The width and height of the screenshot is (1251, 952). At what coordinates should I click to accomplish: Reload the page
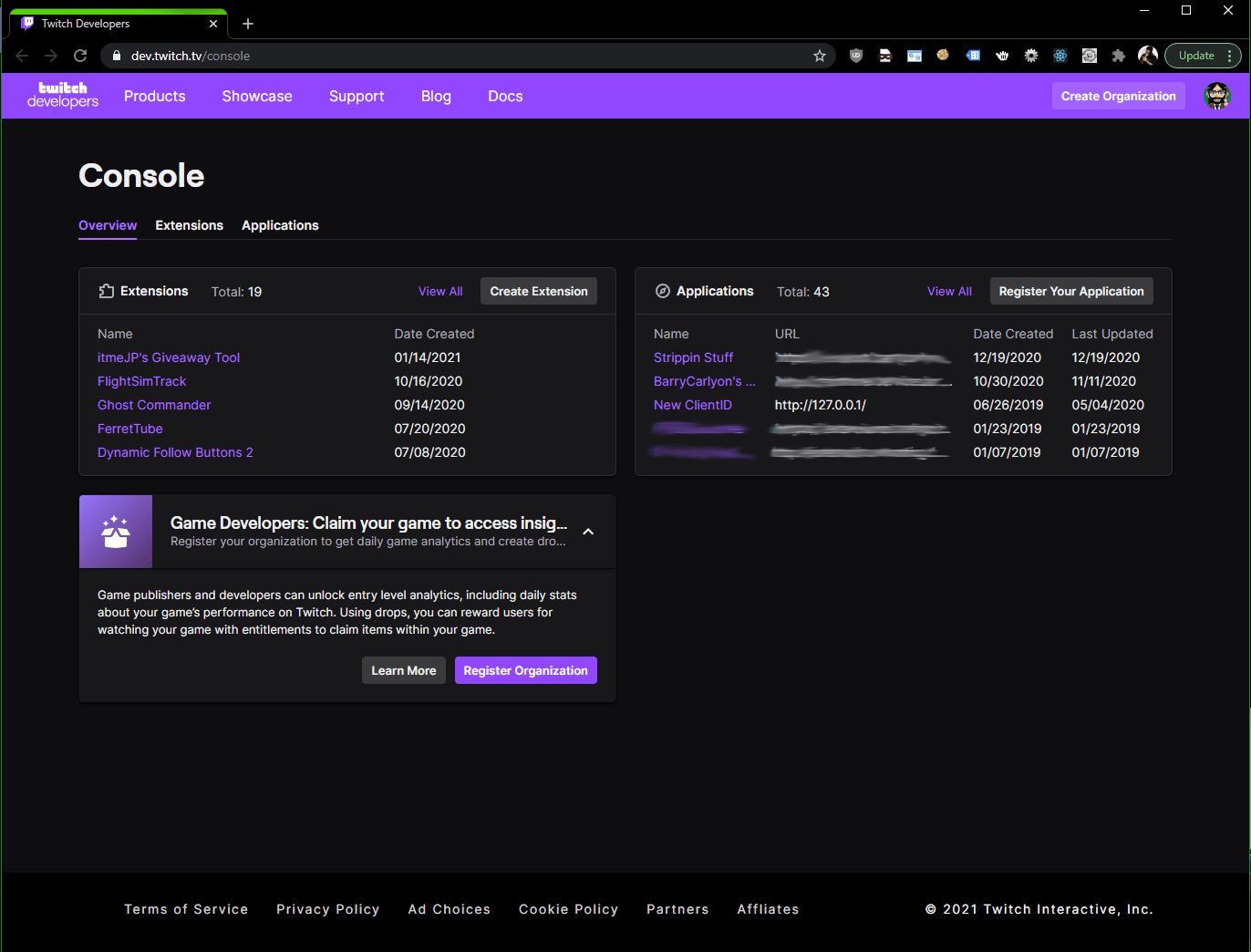coord(80,56)
